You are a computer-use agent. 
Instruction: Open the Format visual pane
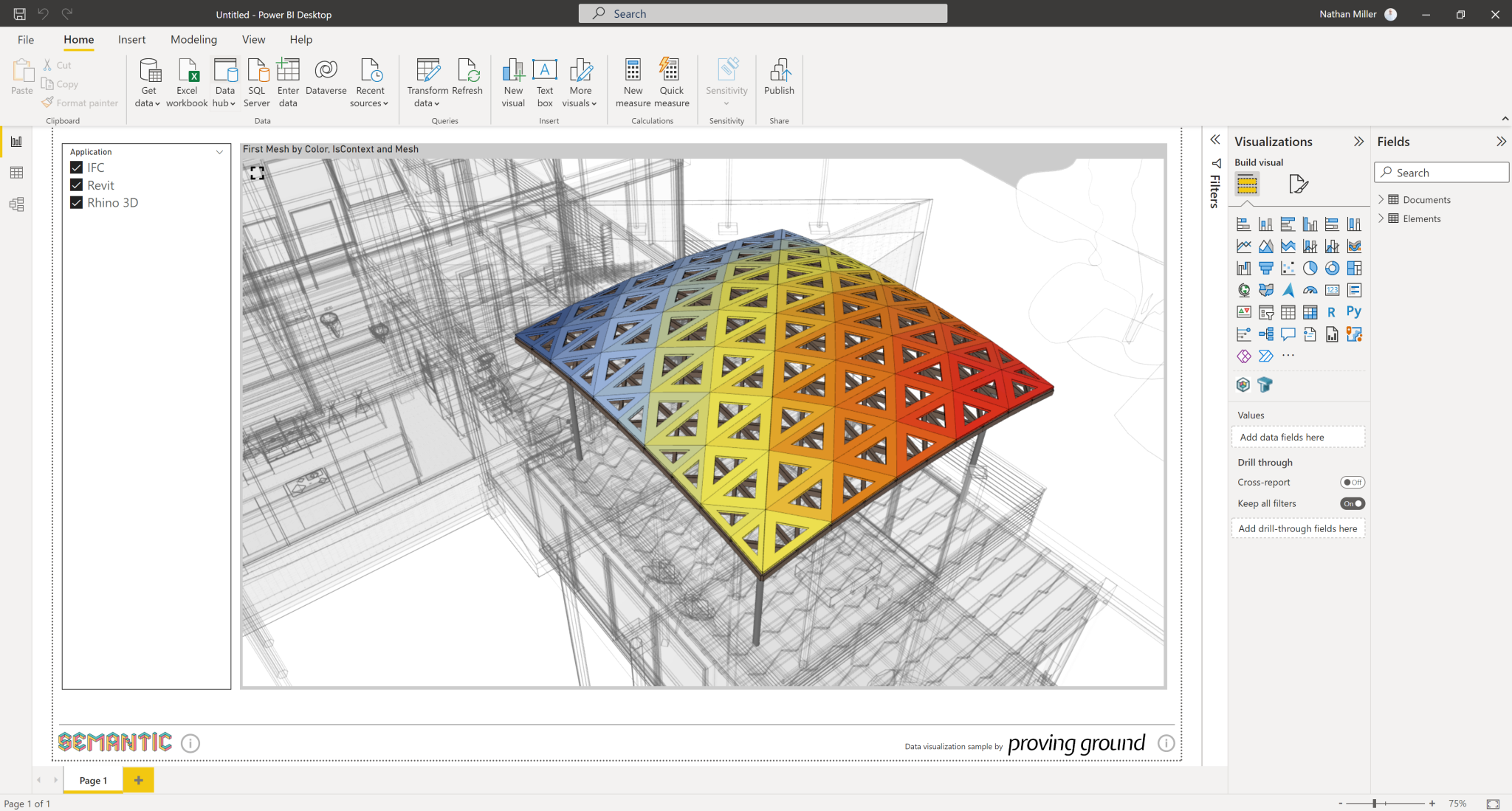point(1298,184)
